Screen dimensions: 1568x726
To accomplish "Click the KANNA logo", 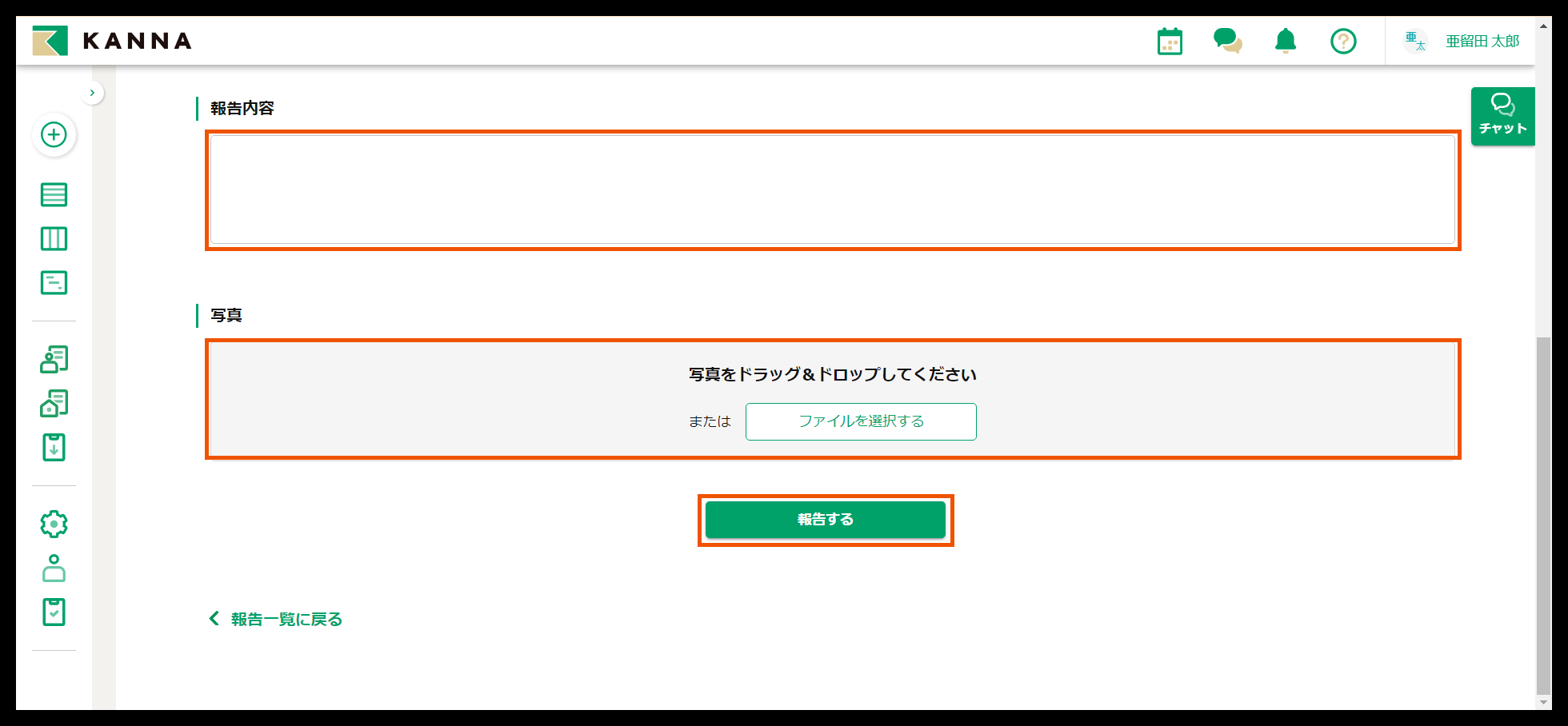I will [112, 40].
